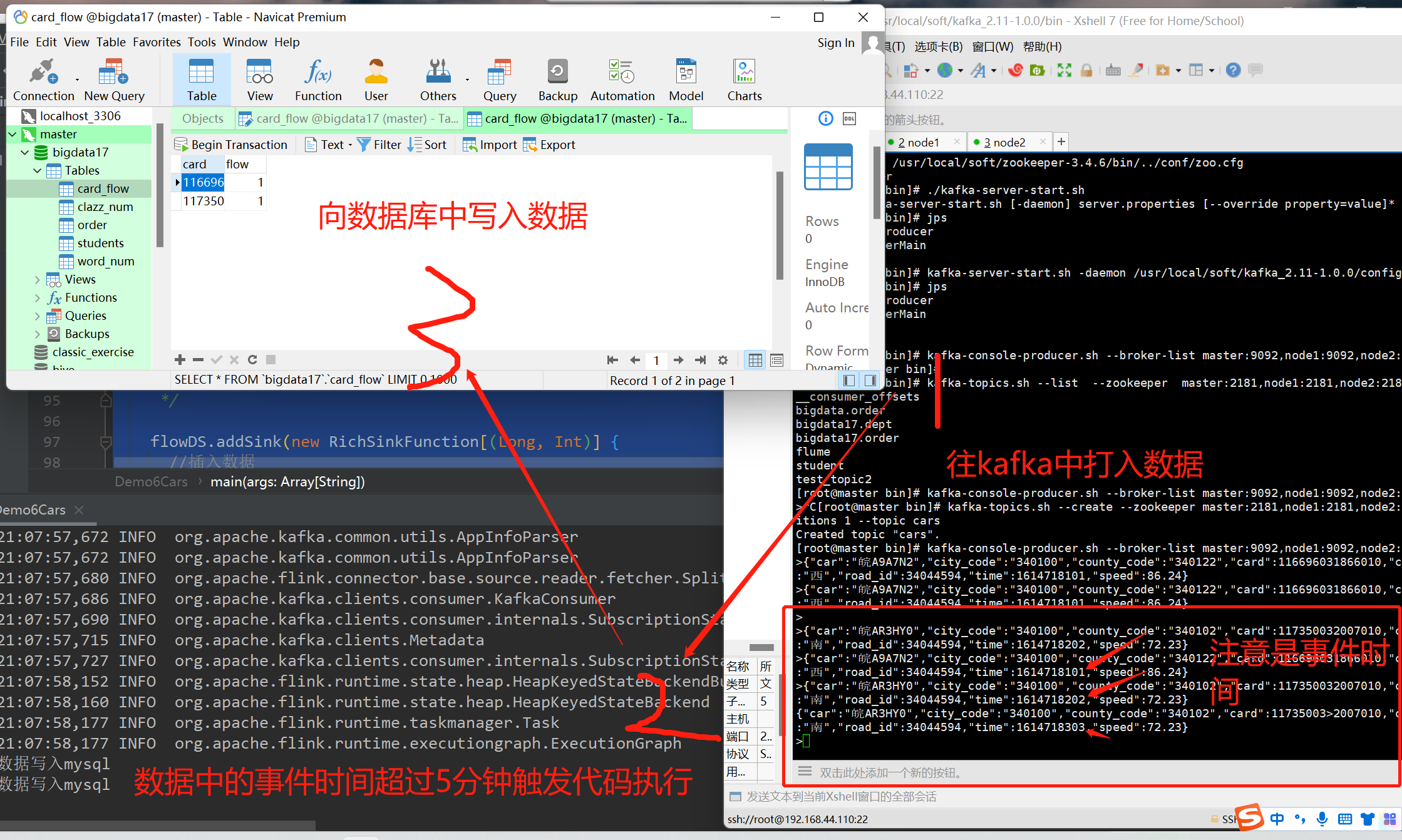1402x840 pixels.
Task: Open the Text dropdown arrow
Action: 350,145
